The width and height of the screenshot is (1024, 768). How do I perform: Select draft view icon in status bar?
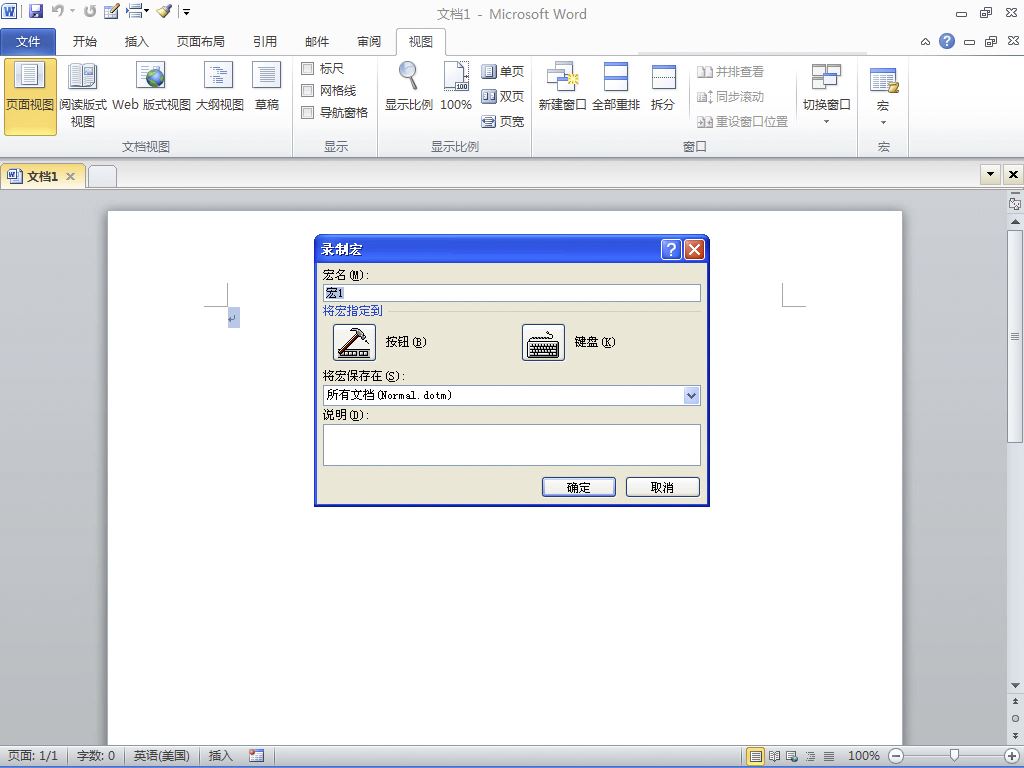coord(829,756)
